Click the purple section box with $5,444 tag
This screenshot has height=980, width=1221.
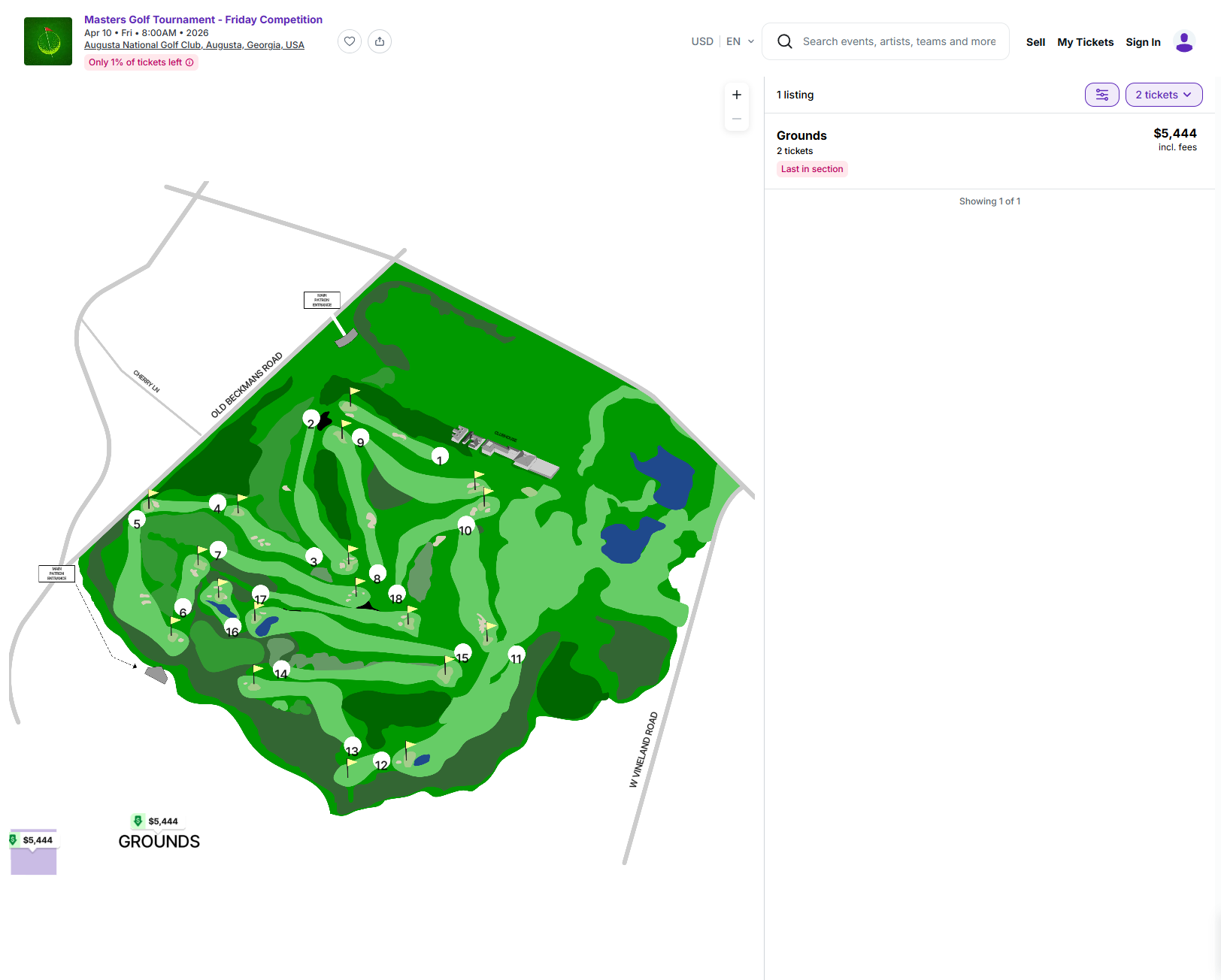point(34,853)
